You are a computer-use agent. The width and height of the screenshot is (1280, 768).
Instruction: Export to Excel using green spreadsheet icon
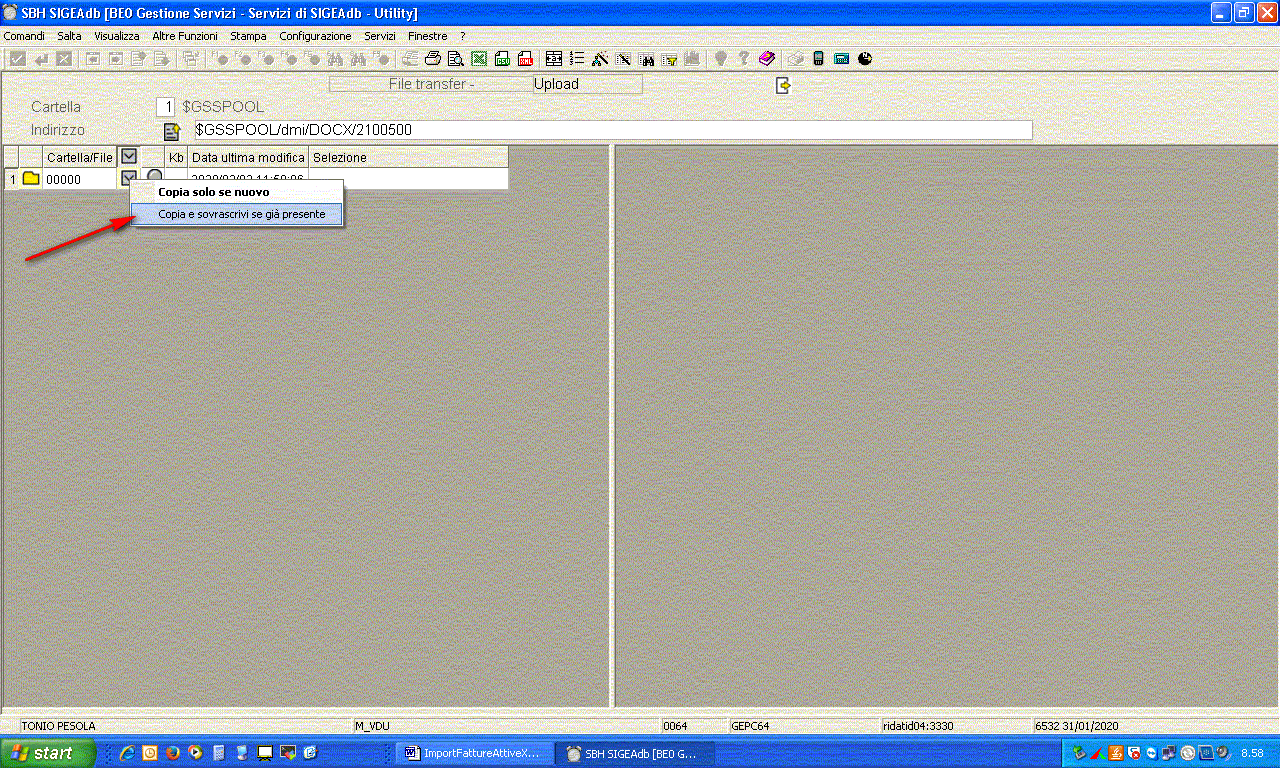479,59
